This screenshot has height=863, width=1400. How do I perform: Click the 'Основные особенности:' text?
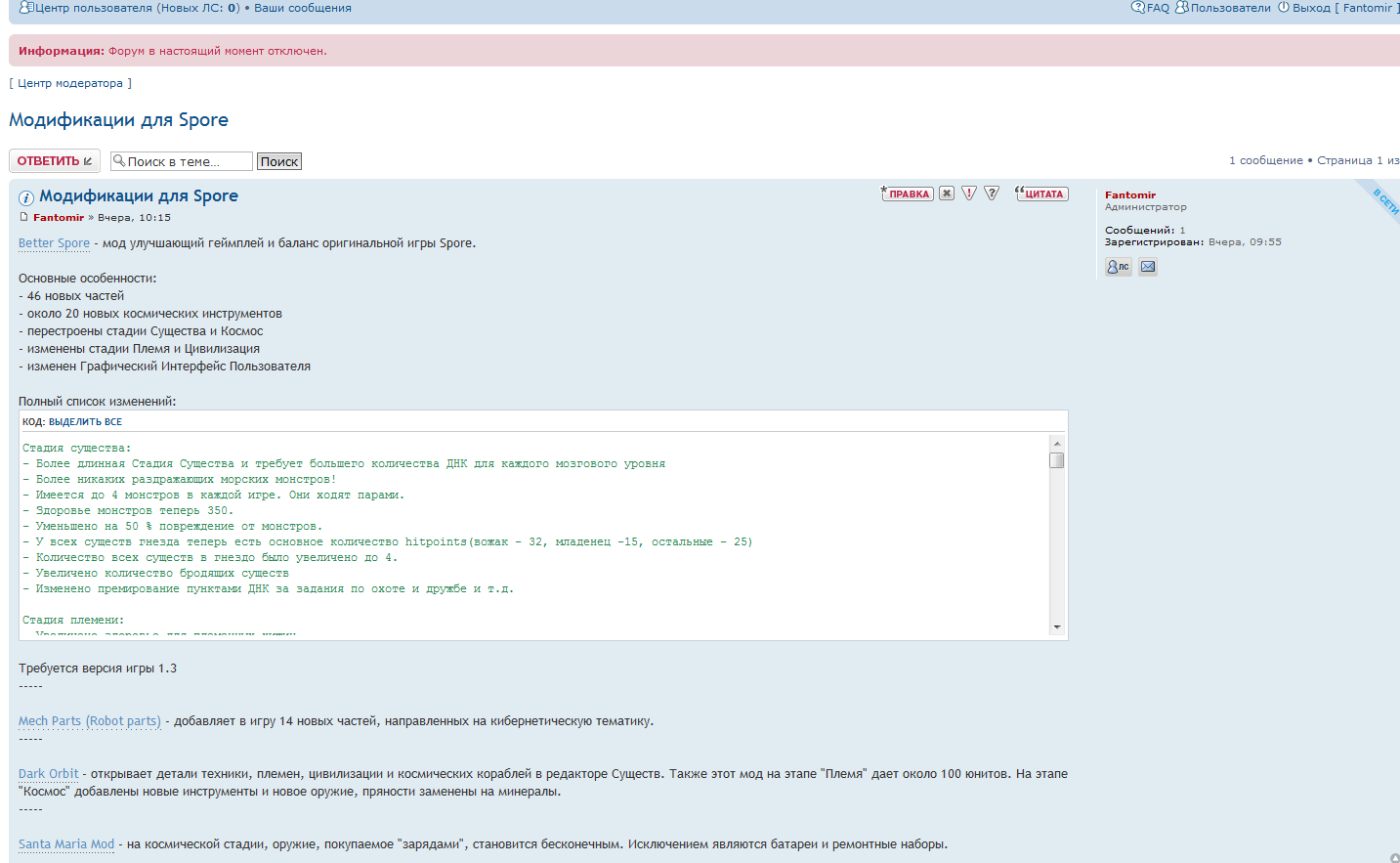coord(88,279)
